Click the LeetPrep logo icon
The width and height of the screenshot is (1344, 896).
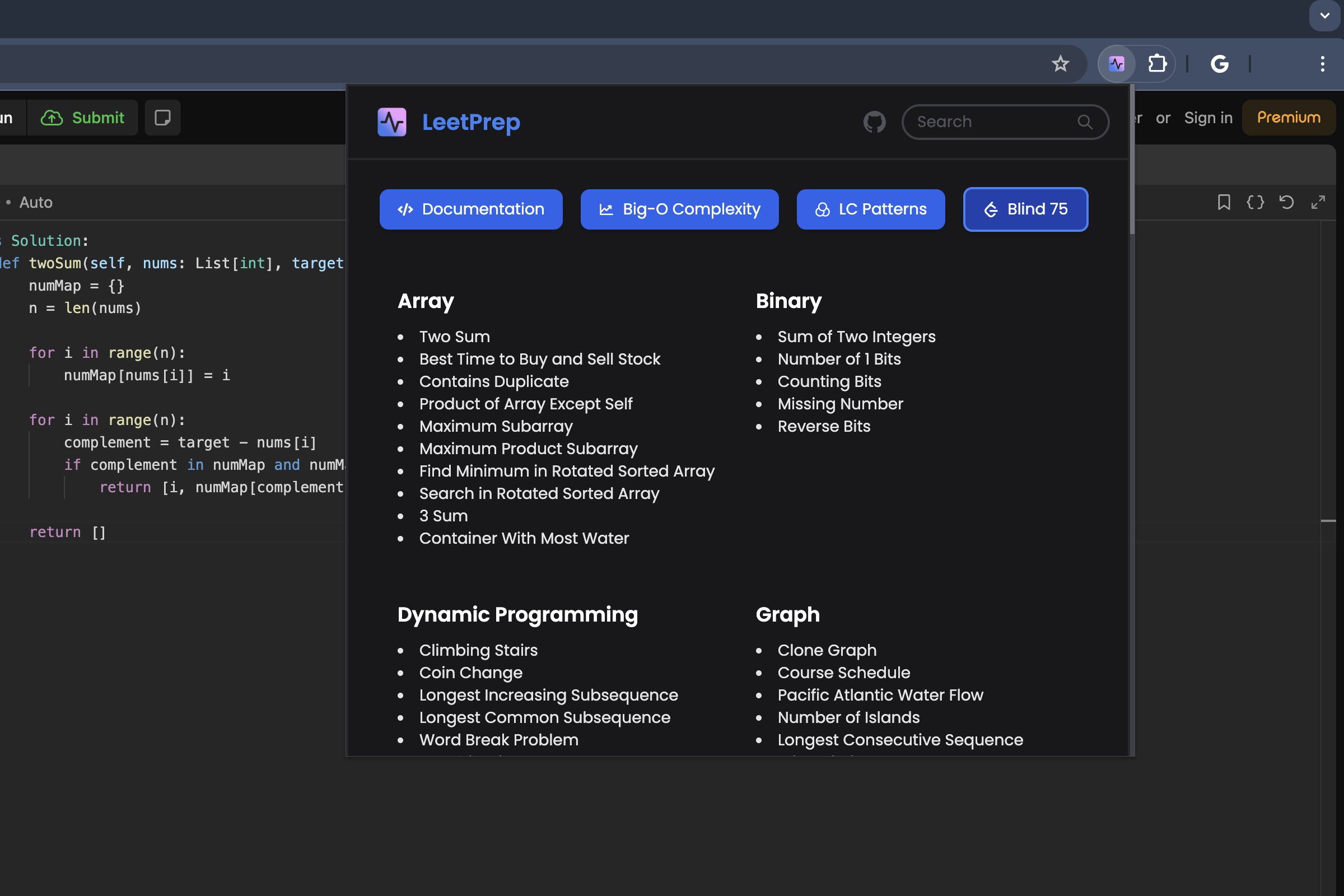pos(392,122)
